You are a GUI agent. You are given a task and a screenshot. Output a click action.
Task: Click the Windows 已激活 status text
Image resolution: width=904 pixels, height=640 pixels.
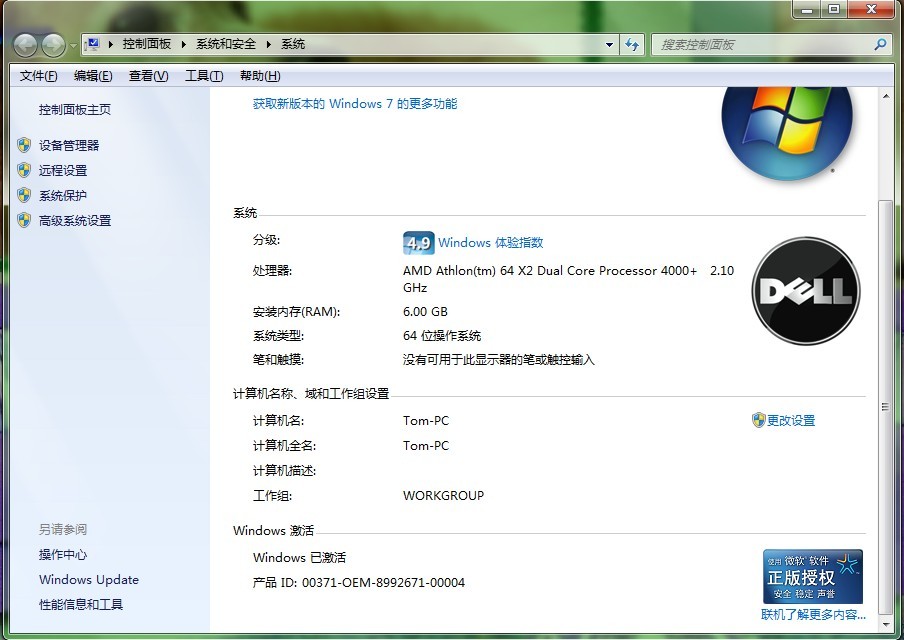[299, 558]
